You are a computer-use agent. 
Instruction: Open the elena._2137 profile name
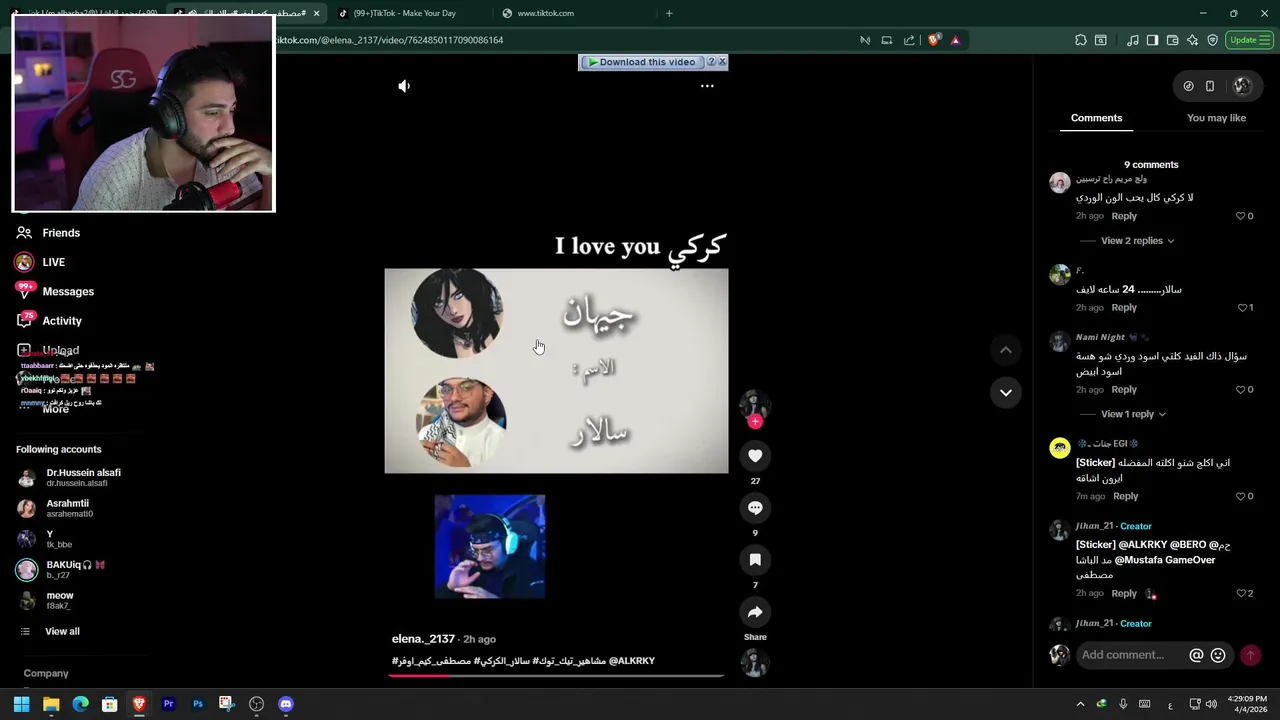tap(423, 639)
